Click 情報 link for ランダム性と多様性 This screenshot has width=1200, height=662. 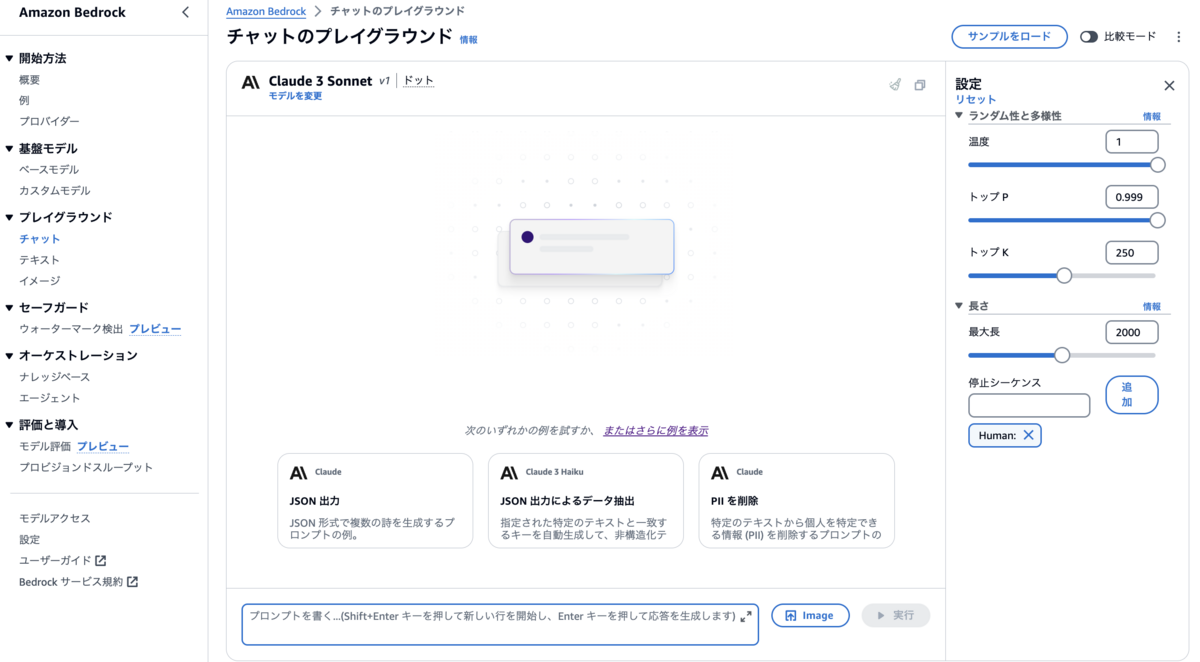pos(1152,117)
